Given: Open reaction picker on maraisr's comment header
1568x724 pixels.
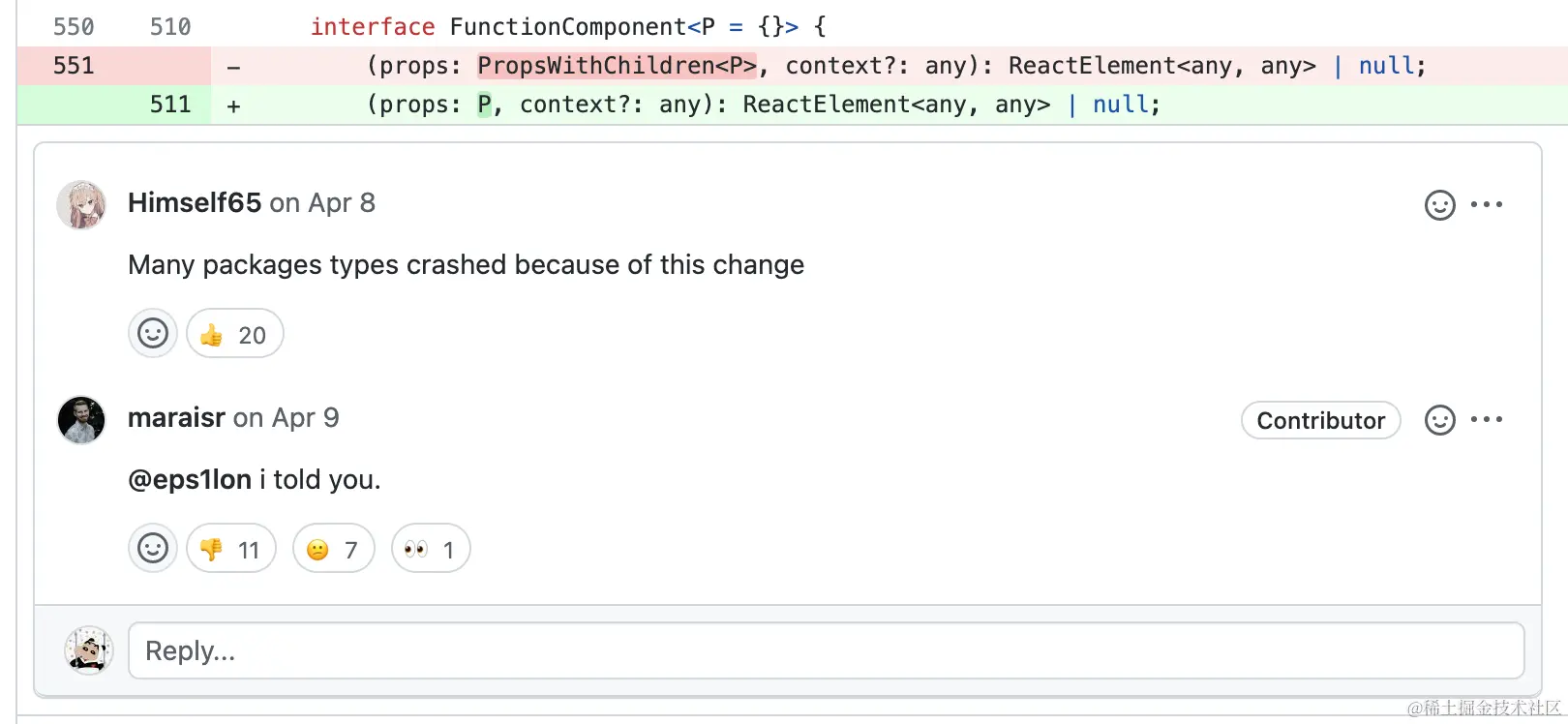Looking at the screenshot, I should (x=1439, y=420).
